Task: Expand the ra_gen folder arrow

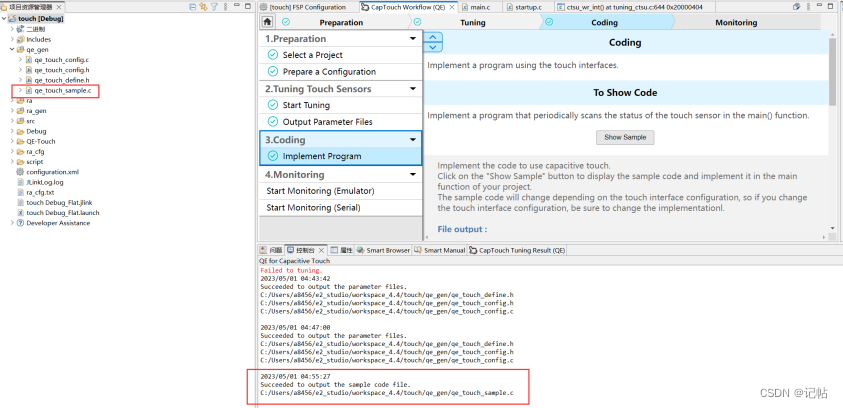Action: (x=12, y=111)
